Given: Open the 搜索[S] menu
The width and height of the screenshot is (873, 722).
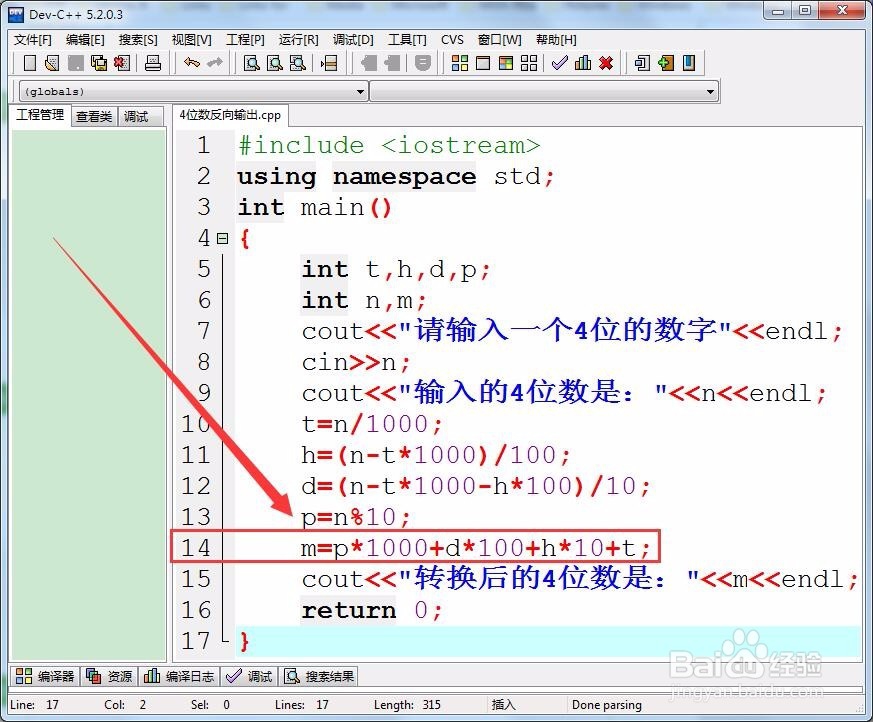Looking at the screenshot, I should (x=138, y=40).
